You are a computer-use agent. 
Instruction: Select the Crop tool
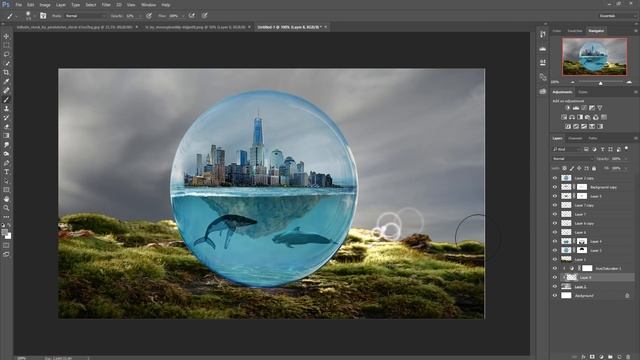(6, 72)
